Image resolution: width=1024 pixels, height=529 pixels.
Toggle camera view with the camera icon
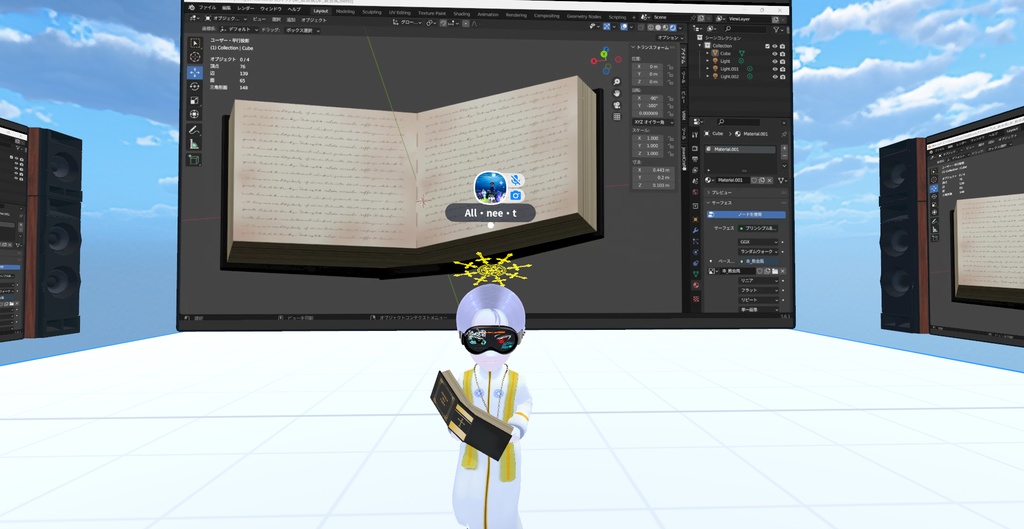click(x=616, y=104)
